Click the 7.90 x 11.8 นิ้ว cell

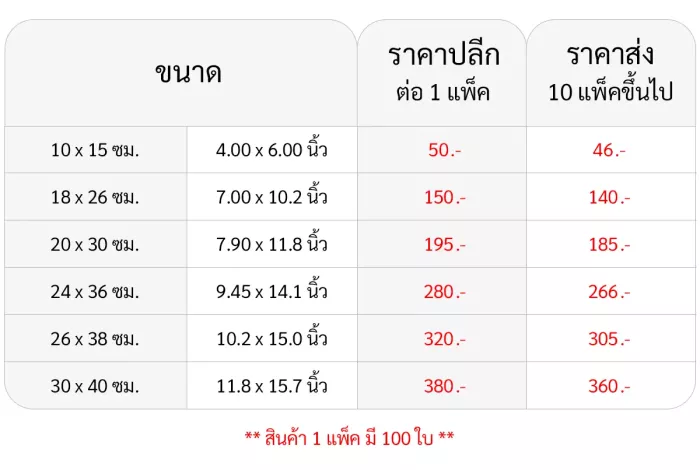coord(271,242)
